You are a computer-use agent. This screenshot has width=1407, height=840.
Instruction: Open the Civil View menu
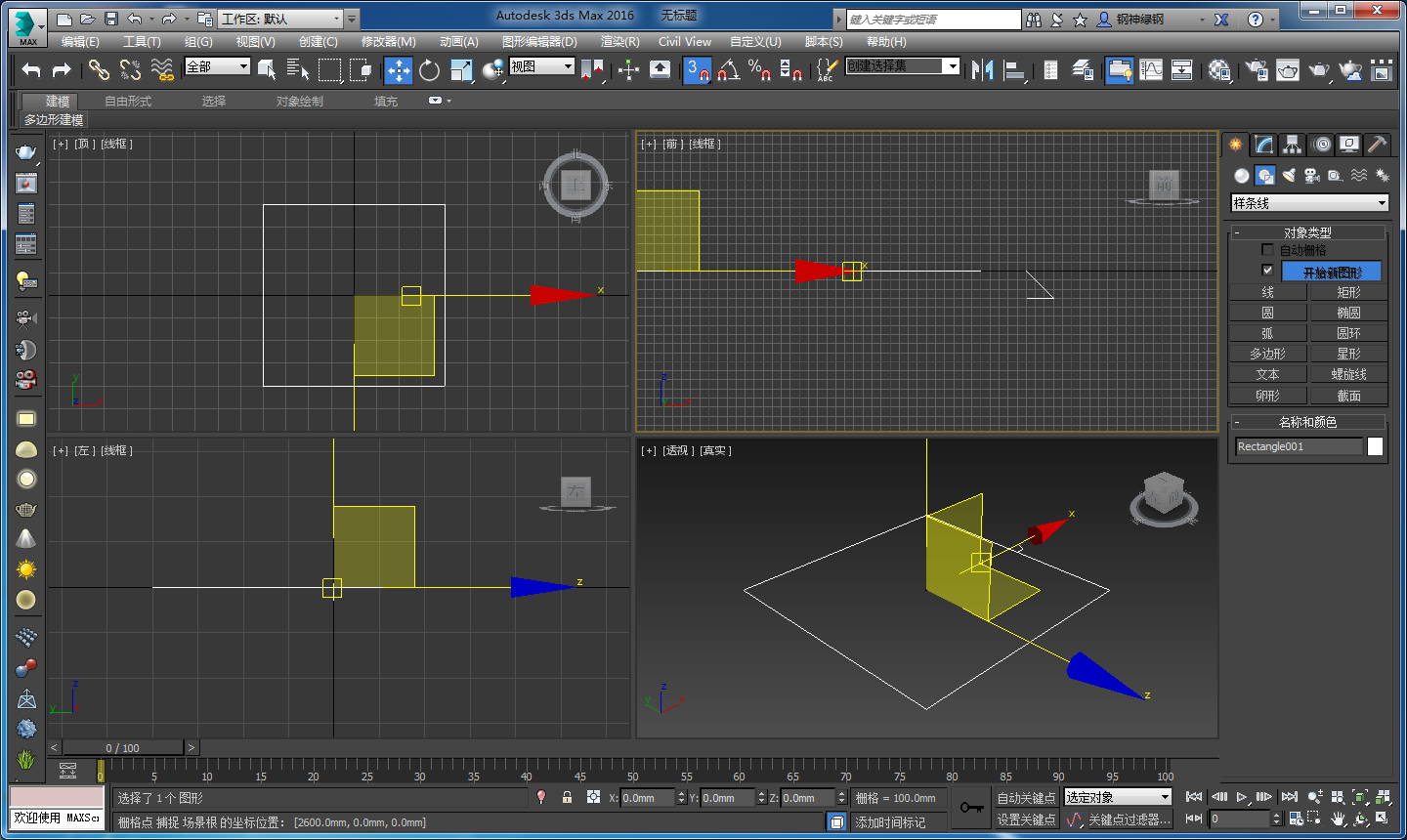684,42
